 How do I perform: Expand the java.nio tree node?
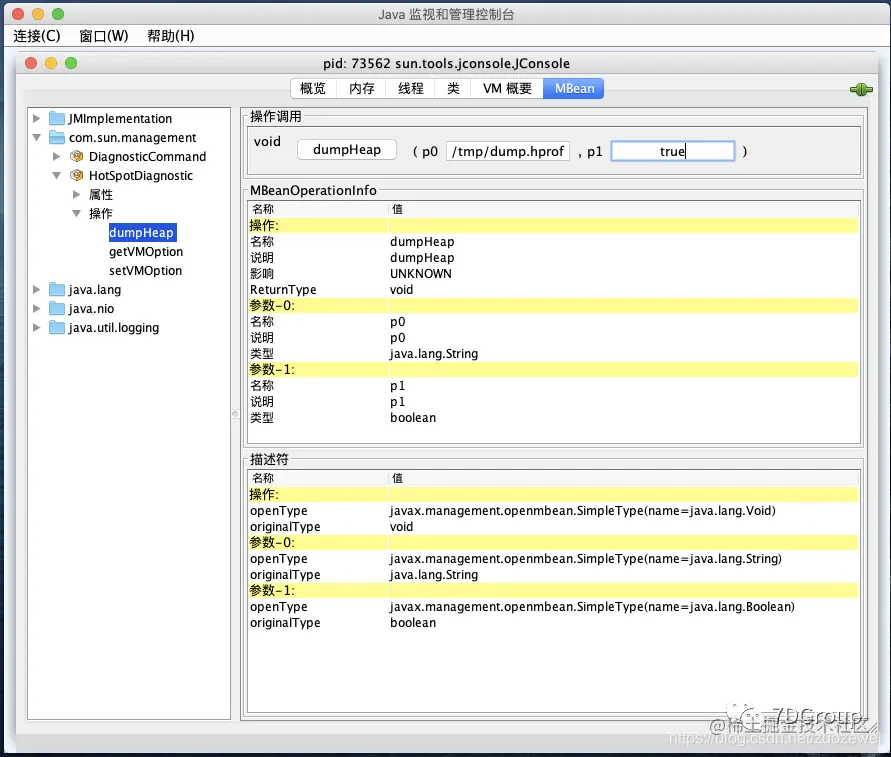coord(36,309)
